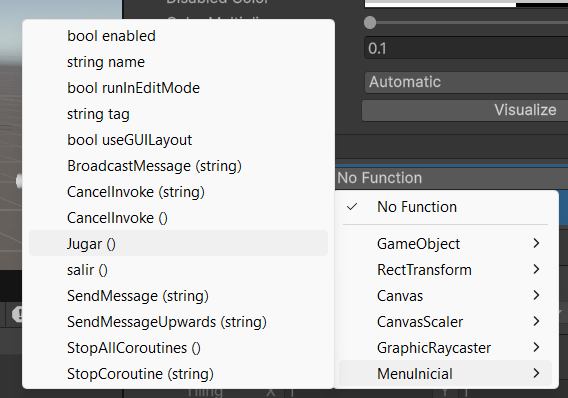Open the 'No Function' dropdown field
The image size is (568, 398).
451,178
